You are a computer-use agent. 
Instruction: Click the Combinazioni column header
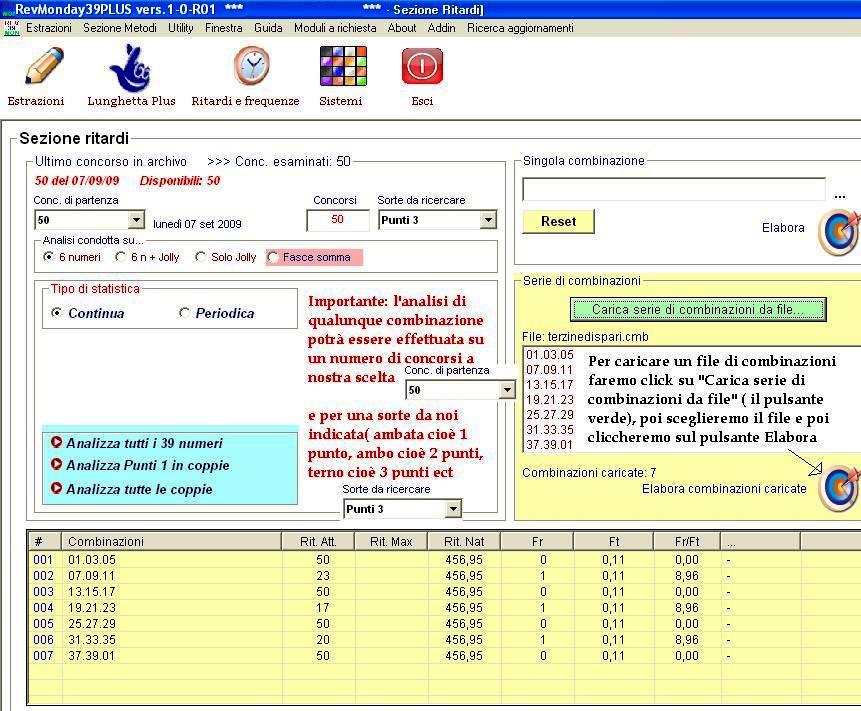click(171, 542)
